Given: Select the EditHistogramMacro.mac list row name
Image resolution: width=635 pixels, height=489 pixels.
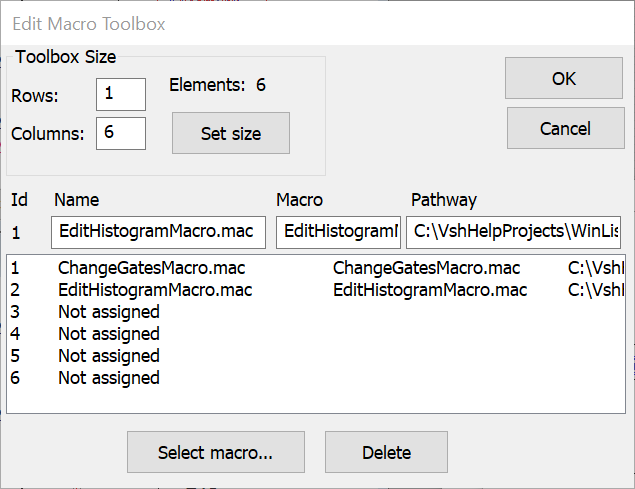Looking at the screenshot, I should [x=155, y=290].
